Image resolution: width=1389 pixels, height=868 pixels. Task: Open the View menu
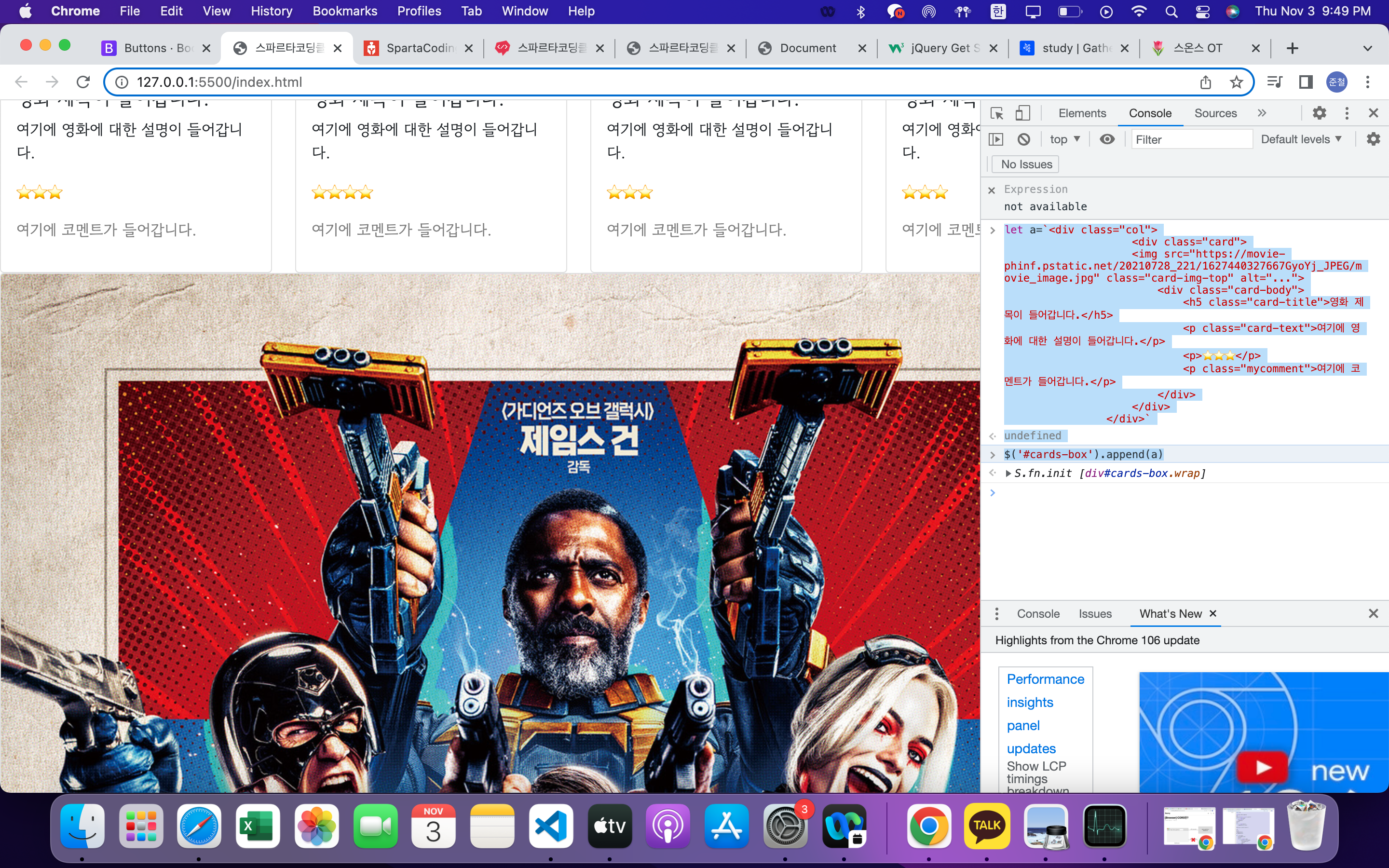click(217, 11)
